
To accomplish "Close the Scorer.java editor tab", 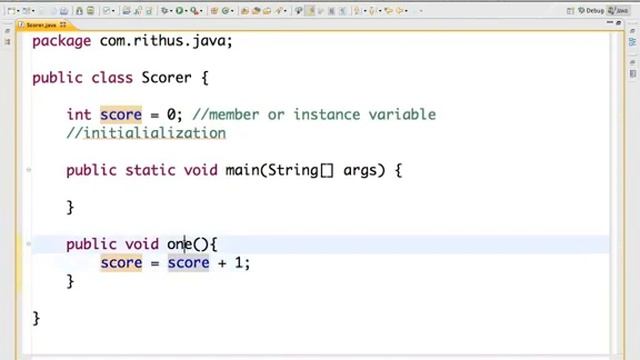I will coord(63,25).
